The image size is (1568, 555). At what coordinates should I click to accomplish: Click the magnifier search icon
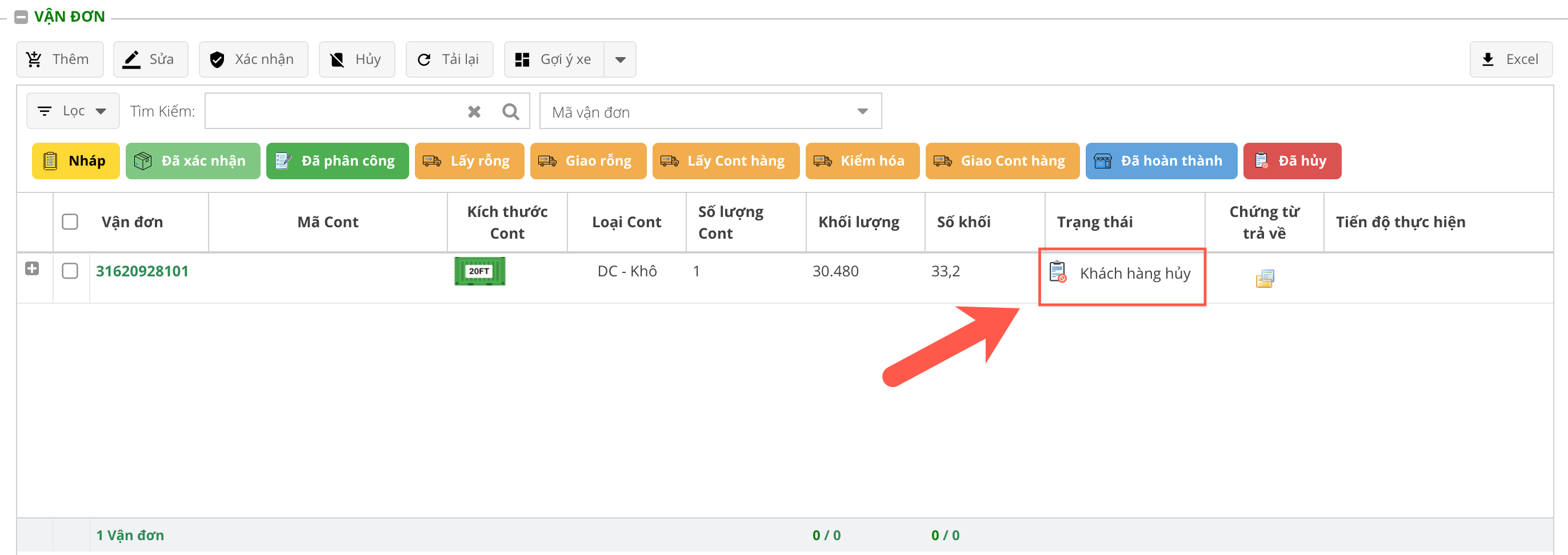tap(510, 111)
